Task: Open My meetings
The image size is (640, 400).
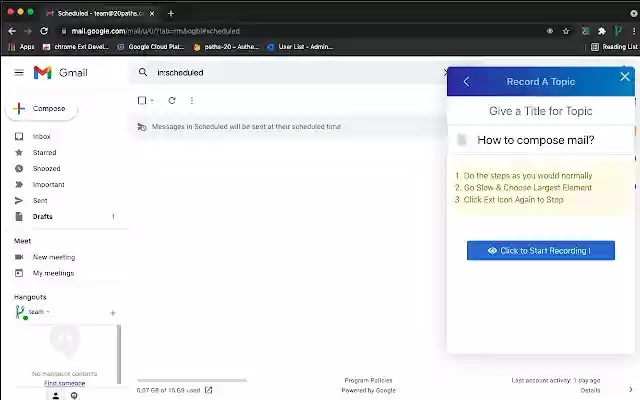Action: pos(53,273)
